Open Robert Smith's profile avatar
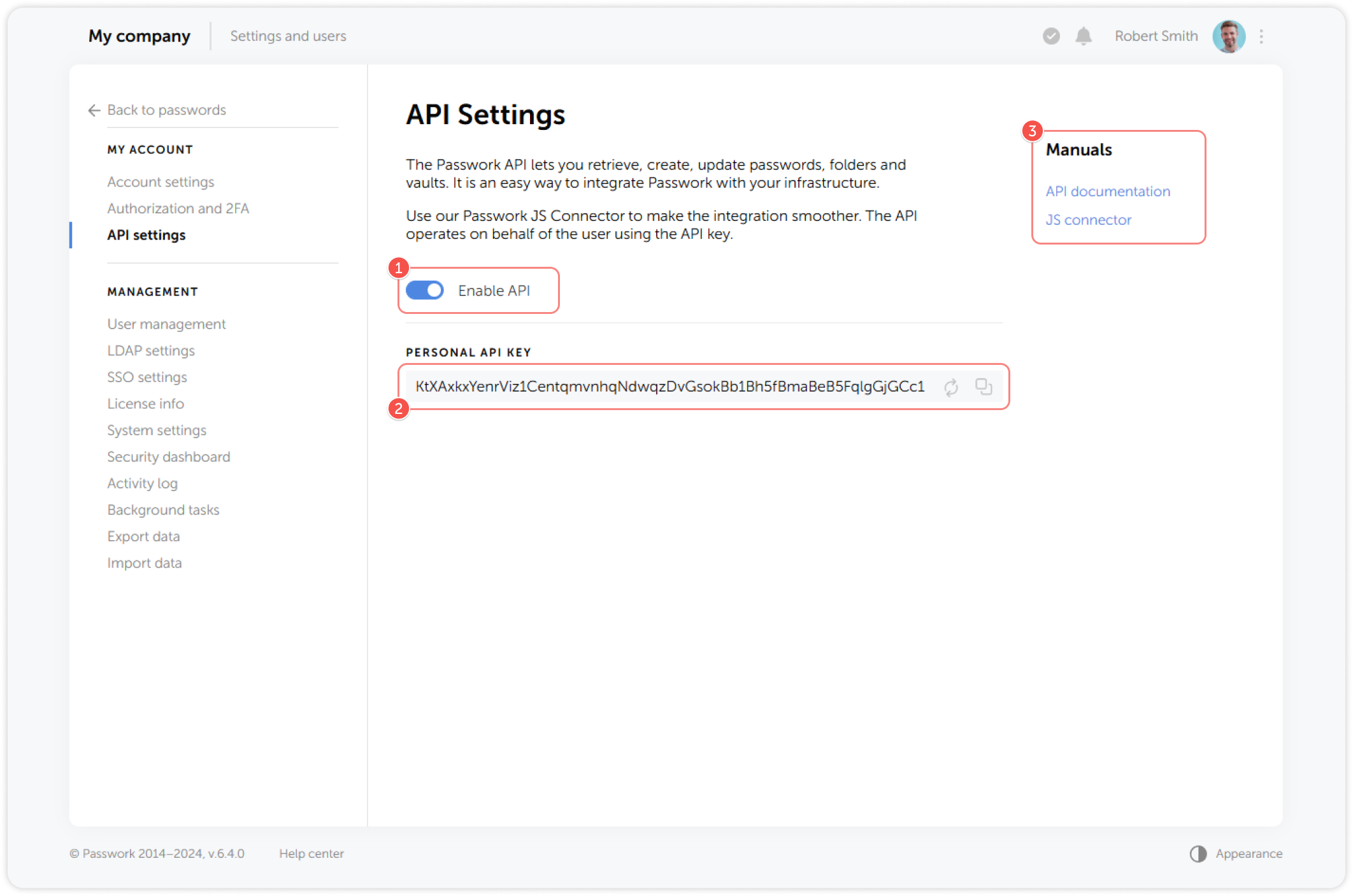1353x896 pixels. (x=1229, y=36)
